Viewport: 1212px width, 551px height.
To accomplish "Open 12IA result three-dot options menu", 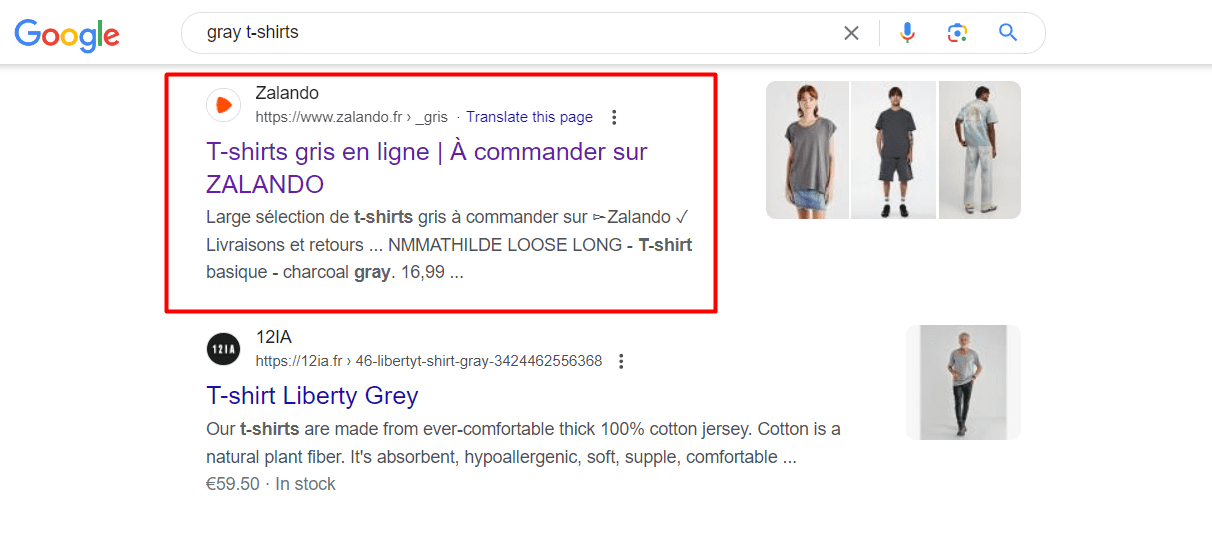I will [x=622, y=361].
